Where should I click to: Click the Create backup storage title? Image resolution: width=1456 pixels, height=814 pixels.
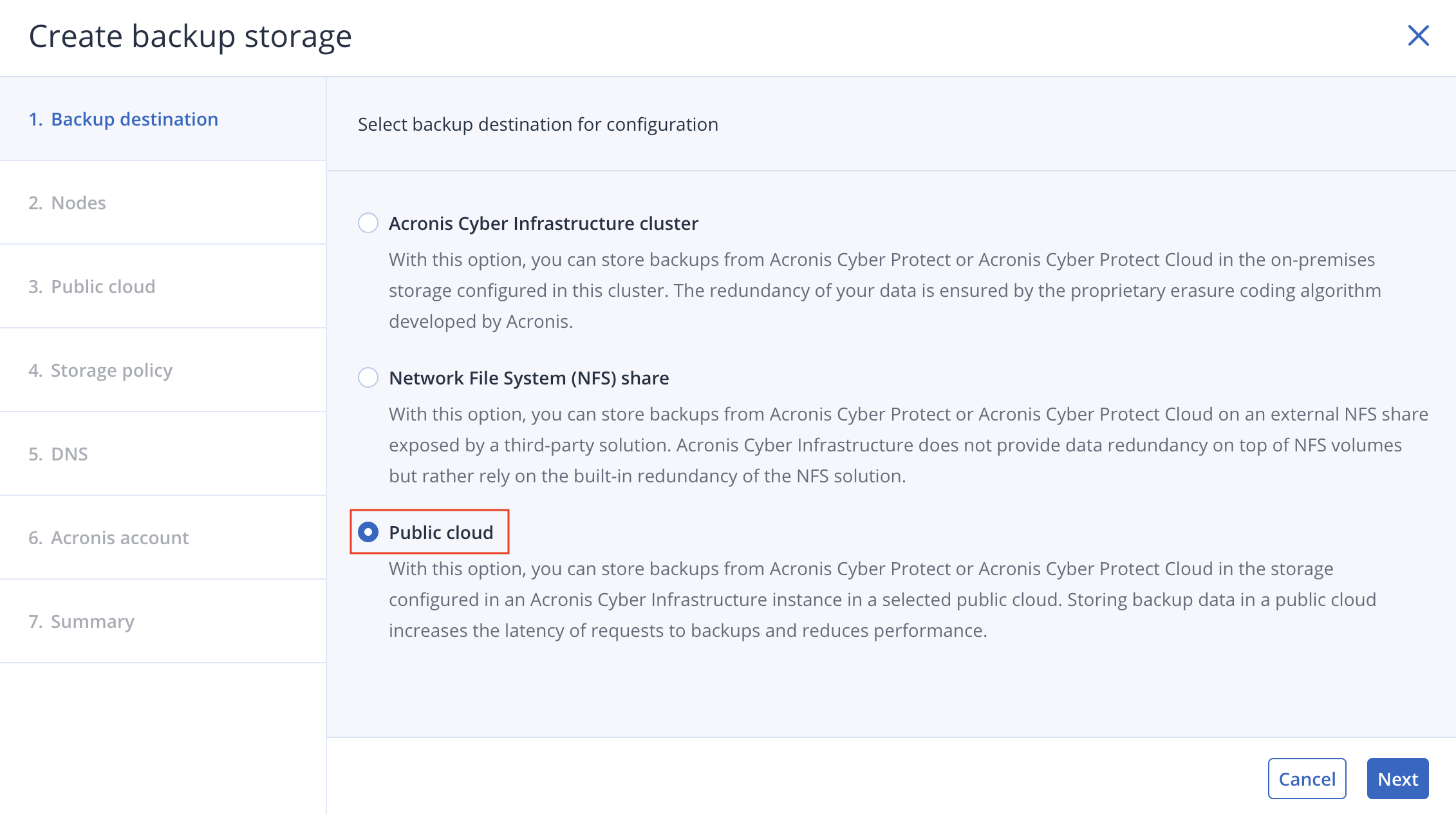tap(191, 36)
